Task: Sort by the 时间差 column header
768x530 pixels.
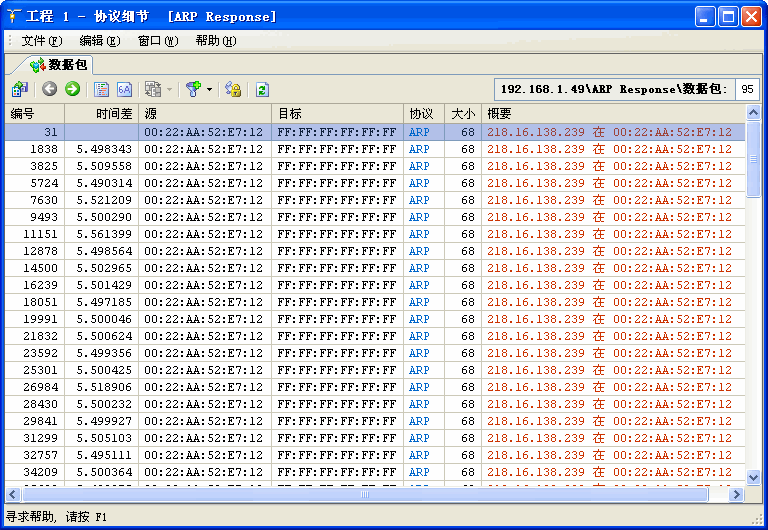Action: [x=101, y=114]
